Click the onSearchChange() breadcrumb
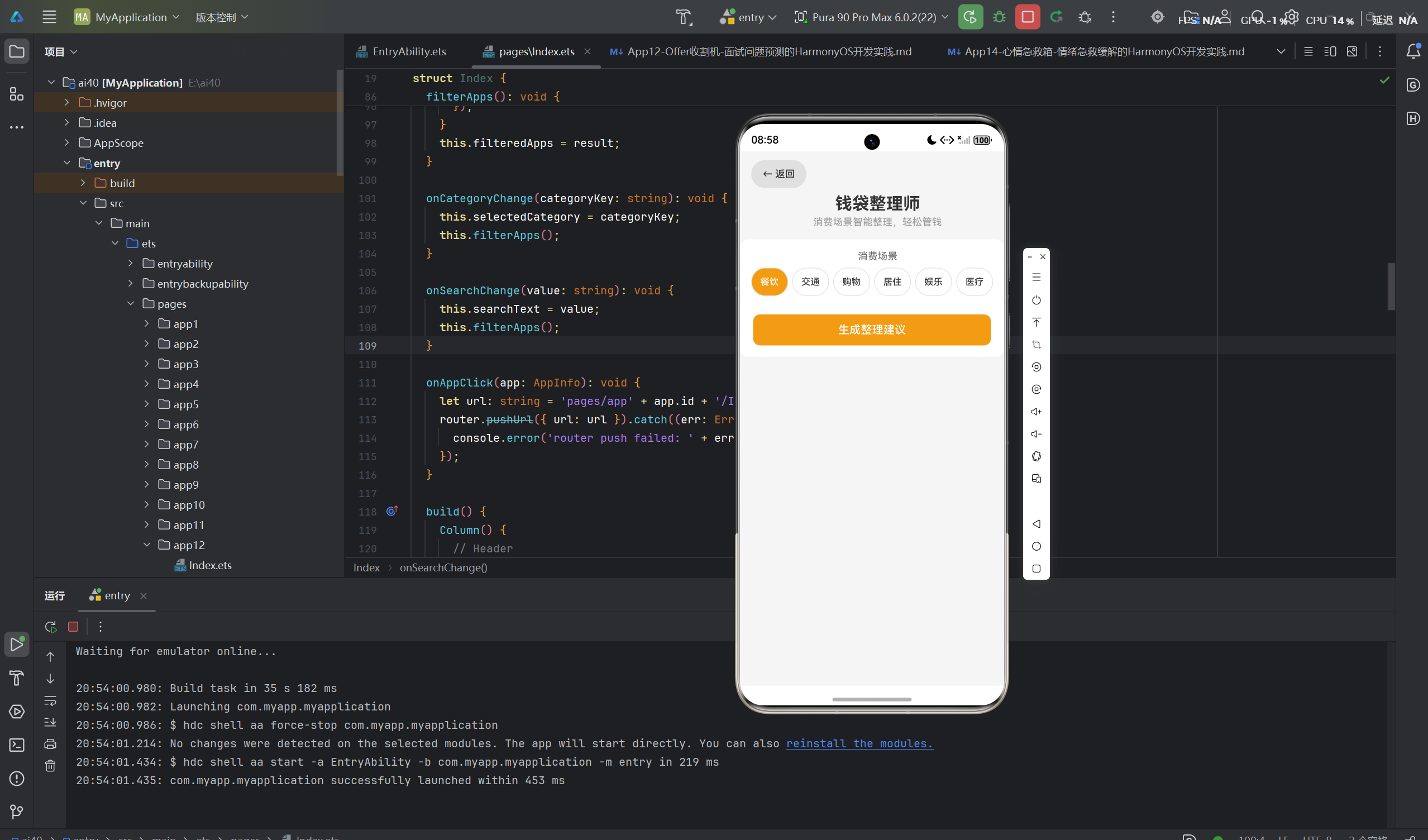Screen dimensions: 1428x840 (x=443, y=567)
